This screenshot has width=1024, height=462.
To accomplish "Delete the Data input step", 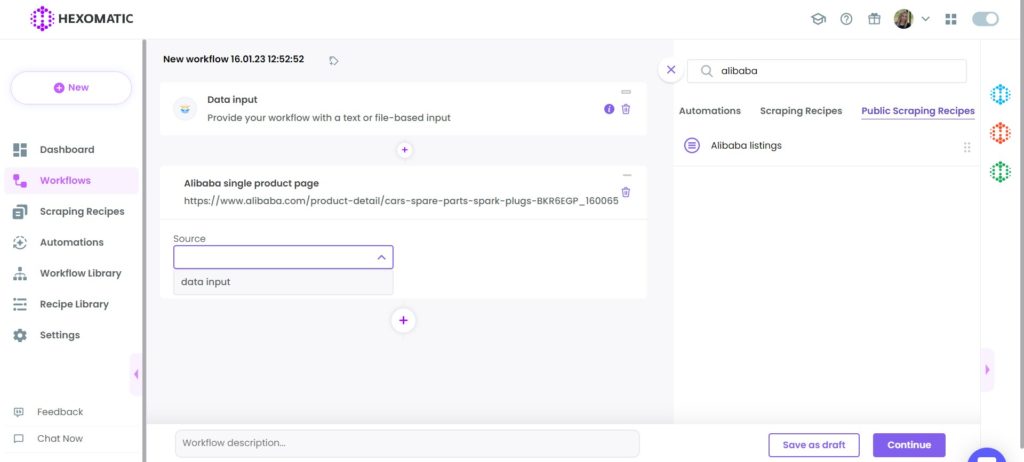I will click(x=626, y=109).
